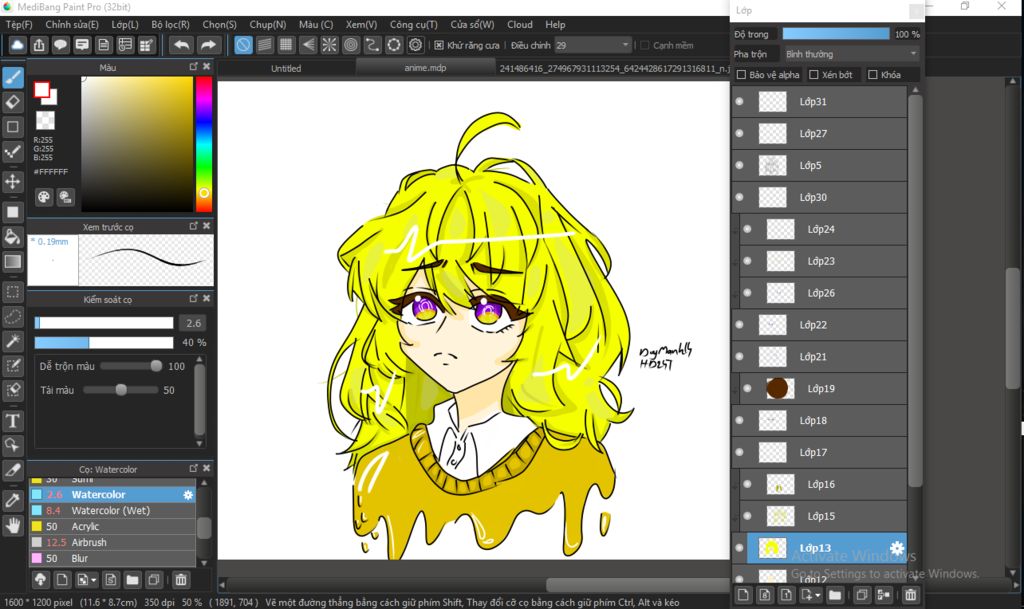Image resolution: width=1024 pixels, height=609 pixels.
Task: Click the Redo arrow
Action: coord(208,45)
